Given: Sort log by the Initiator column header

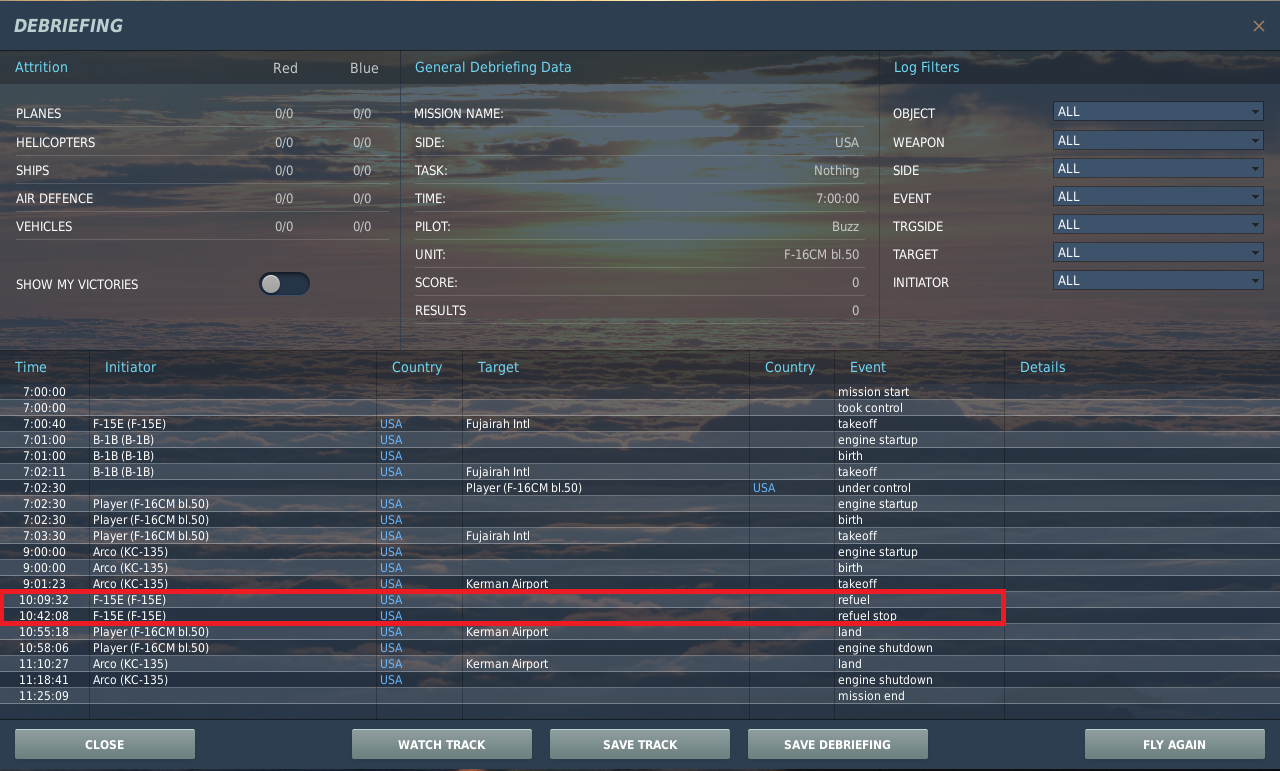Looking at the screenshot, I should [x=131, y=367].
